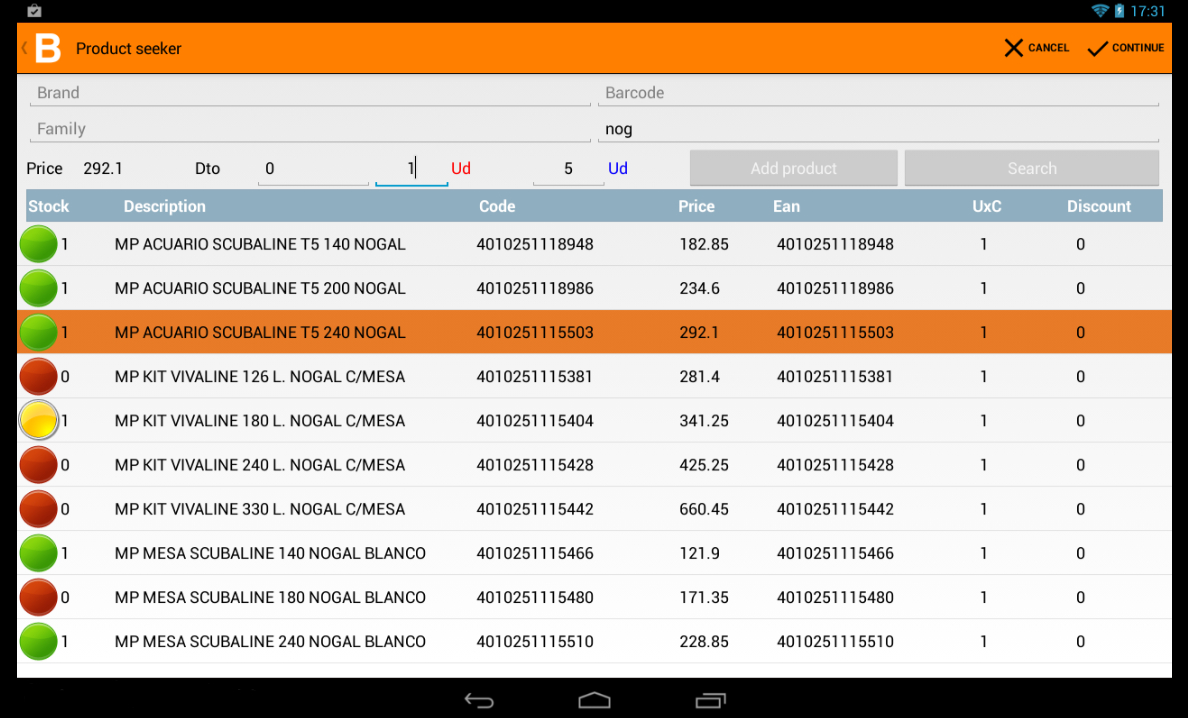
Task: Click the Dto discount field showing 0
Action: (x=313, y=168)
